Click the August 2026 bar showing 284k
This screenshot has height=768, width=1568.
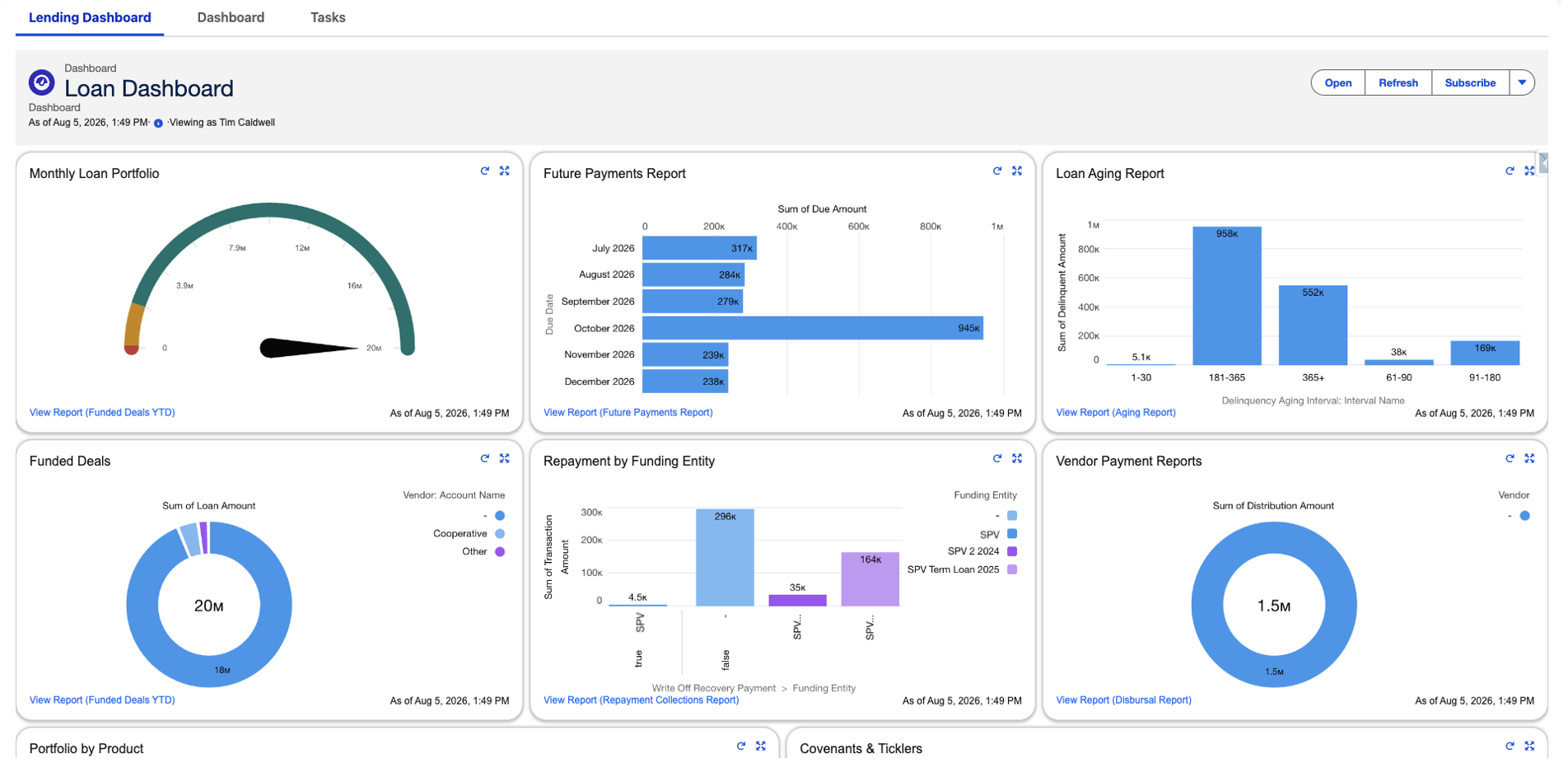(693, 274)
